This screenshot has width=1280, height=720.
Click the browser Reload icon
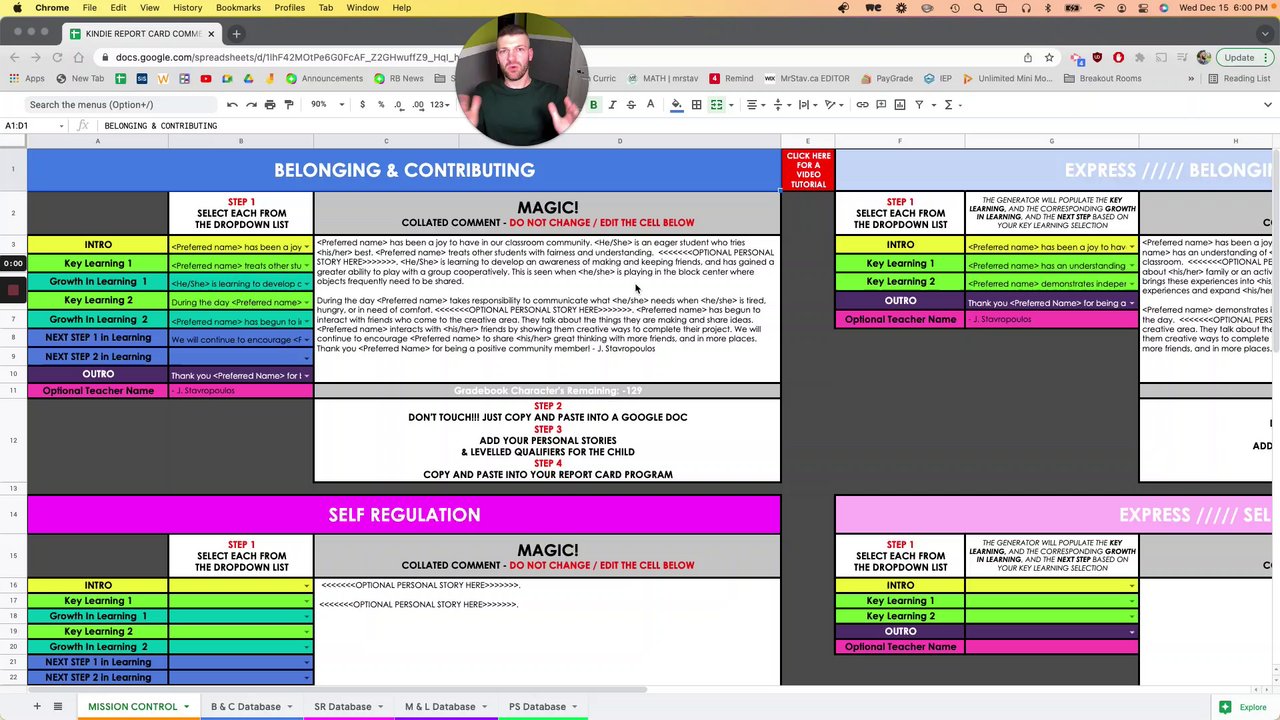tap(57, 57)
